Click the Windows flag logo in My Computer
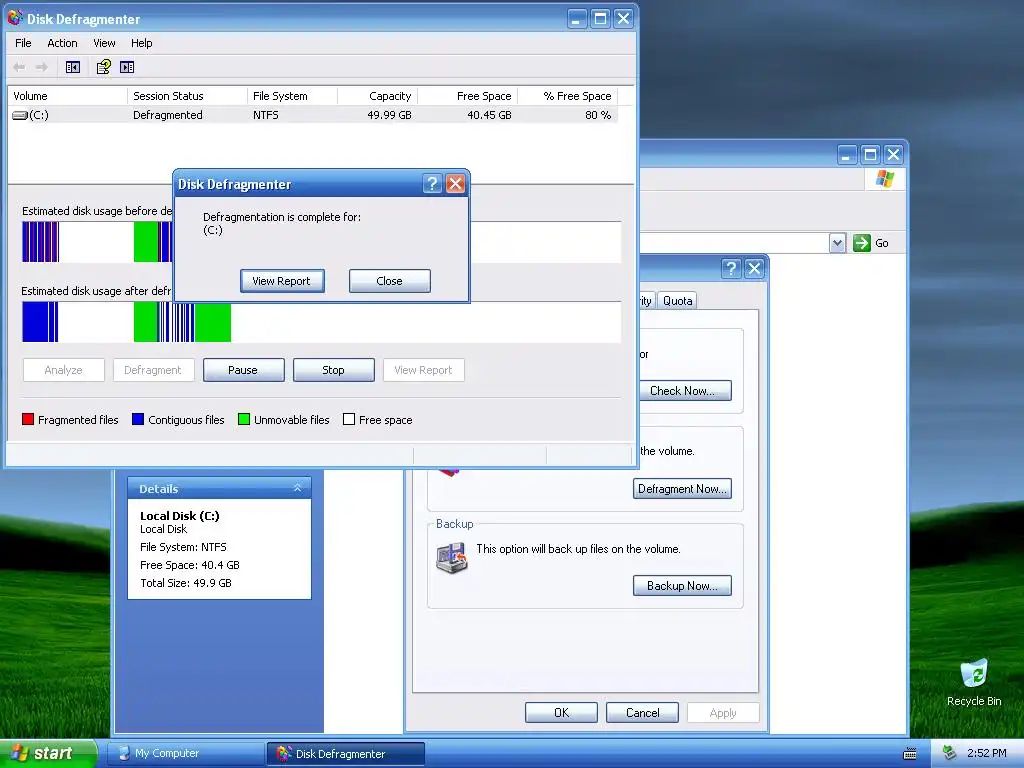The image size is (1024, 768). coord(885,178)
